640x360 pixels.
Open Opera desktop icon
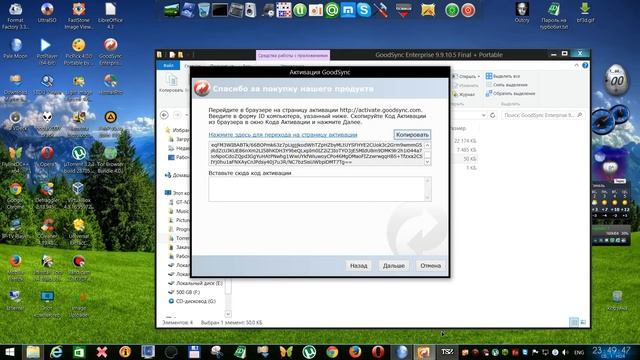pyautogui.click(x=47, y=156)
